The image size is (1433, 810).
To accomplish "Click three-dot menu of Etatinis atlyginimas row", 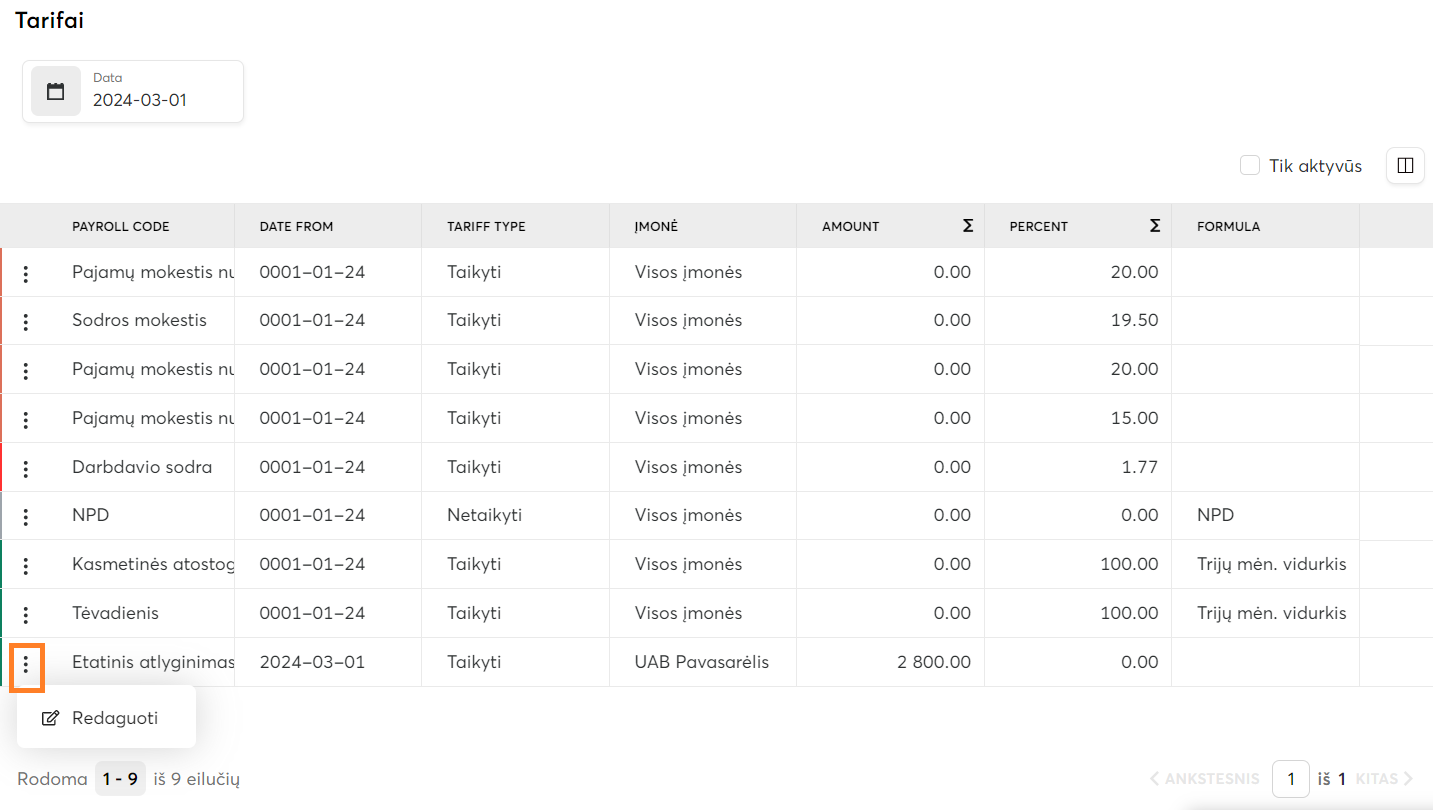I will (26, 663).
